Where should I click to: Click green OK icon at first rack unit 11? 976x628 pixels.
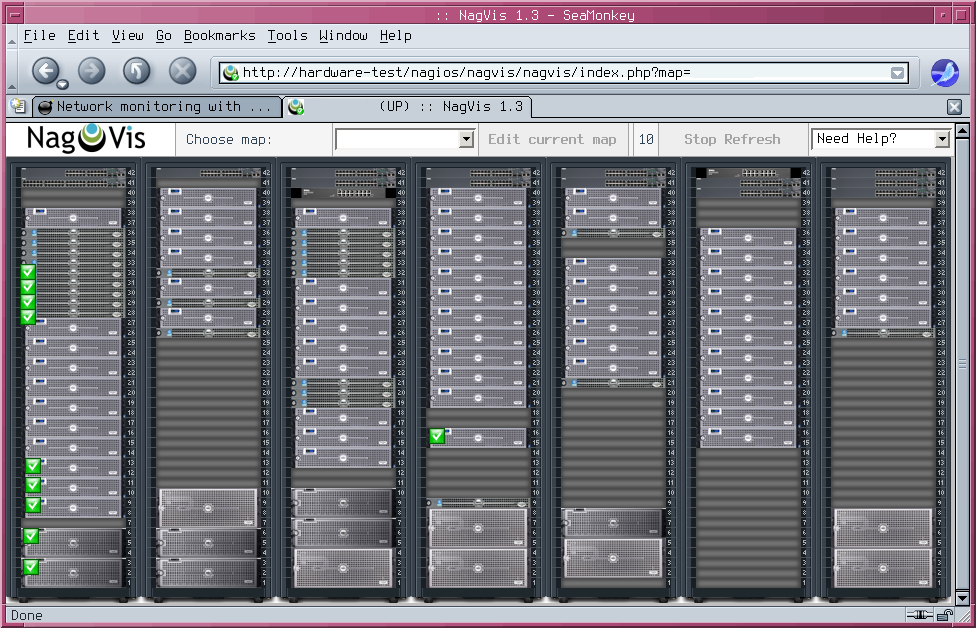click(33, 485)
